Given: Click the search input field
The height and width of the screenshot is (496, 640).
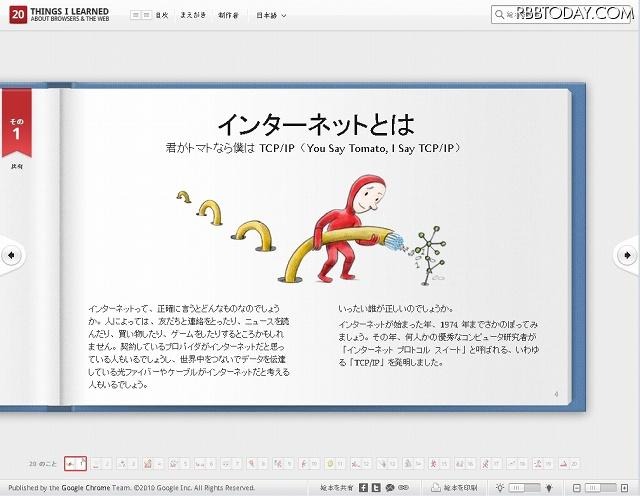Looking at the screenshot, I should point(561,15).
